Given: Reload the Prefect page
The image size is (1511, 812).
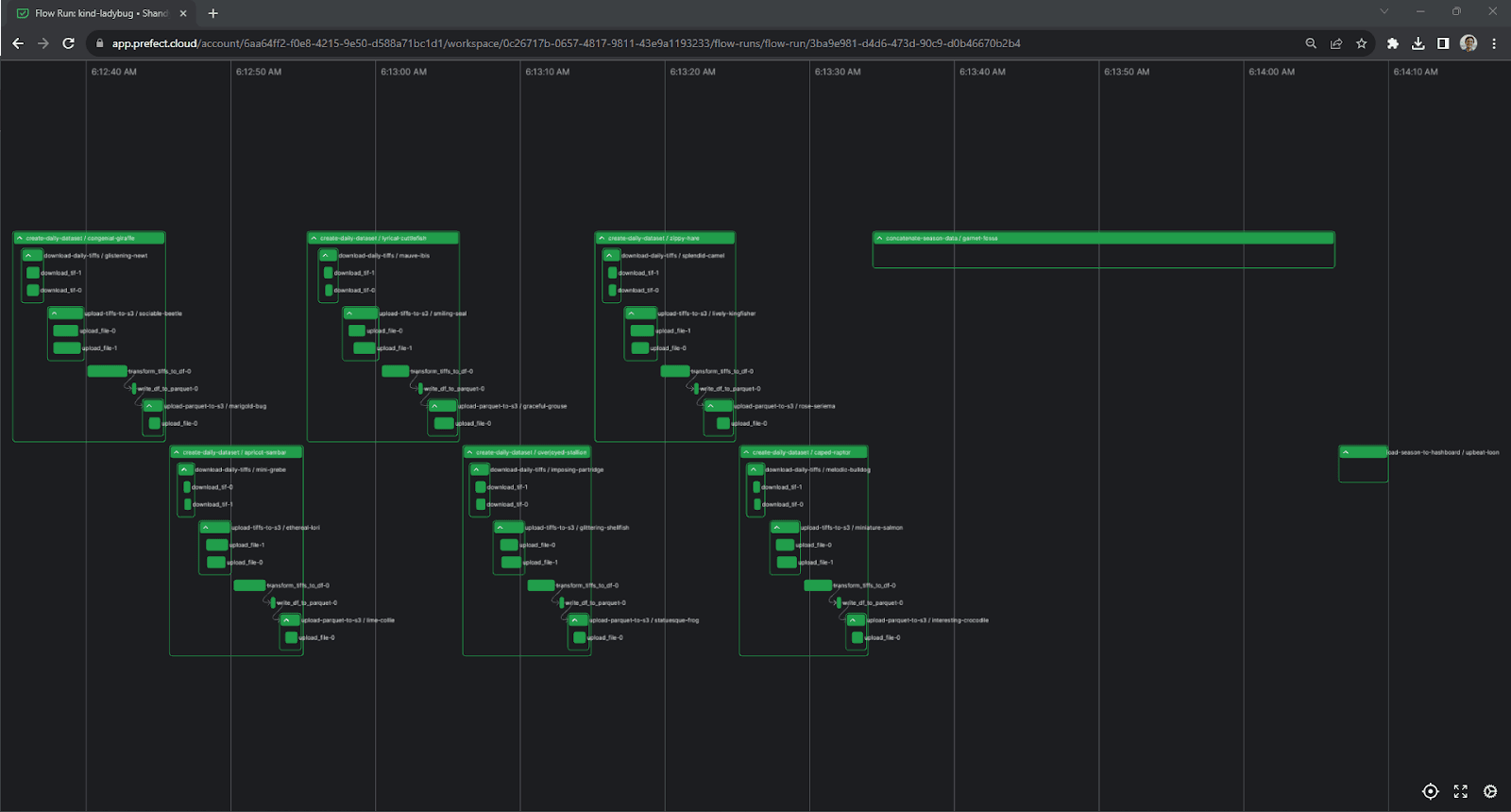Looking at the screenshot, I should click(x=68, y=43).
